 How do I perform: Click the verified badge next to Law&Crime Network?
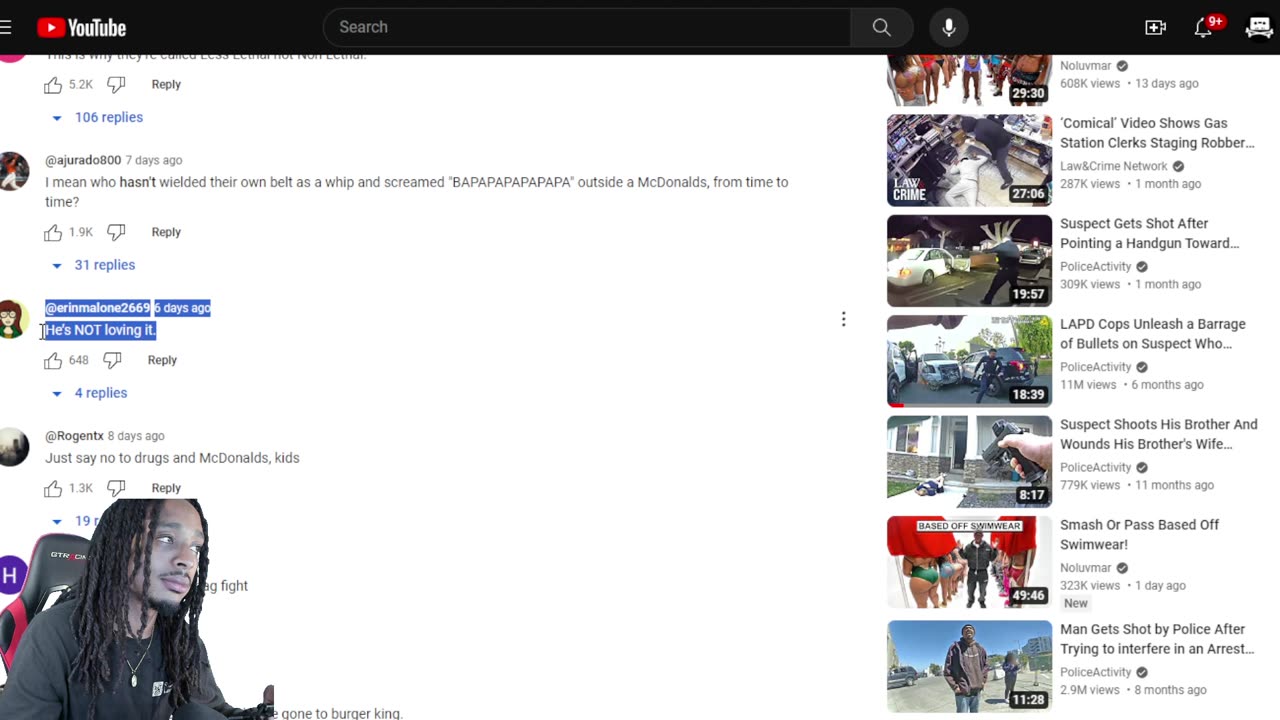click(x=1178, y=166)
